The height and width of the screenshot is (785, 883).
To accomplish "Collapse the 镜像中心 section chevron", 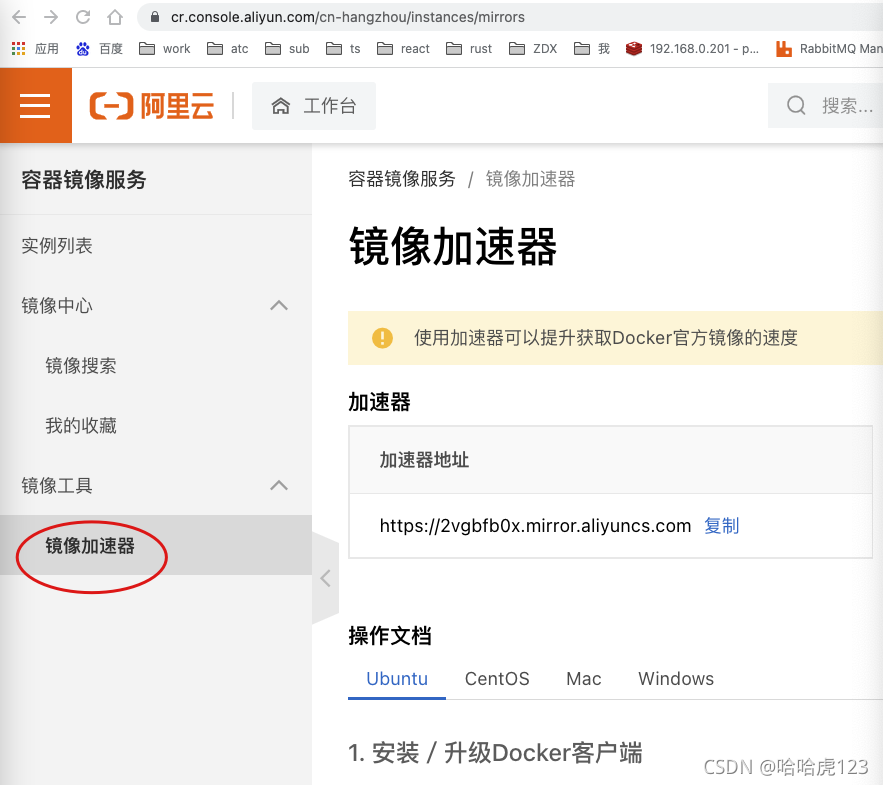I will click(x=279, y=306).
